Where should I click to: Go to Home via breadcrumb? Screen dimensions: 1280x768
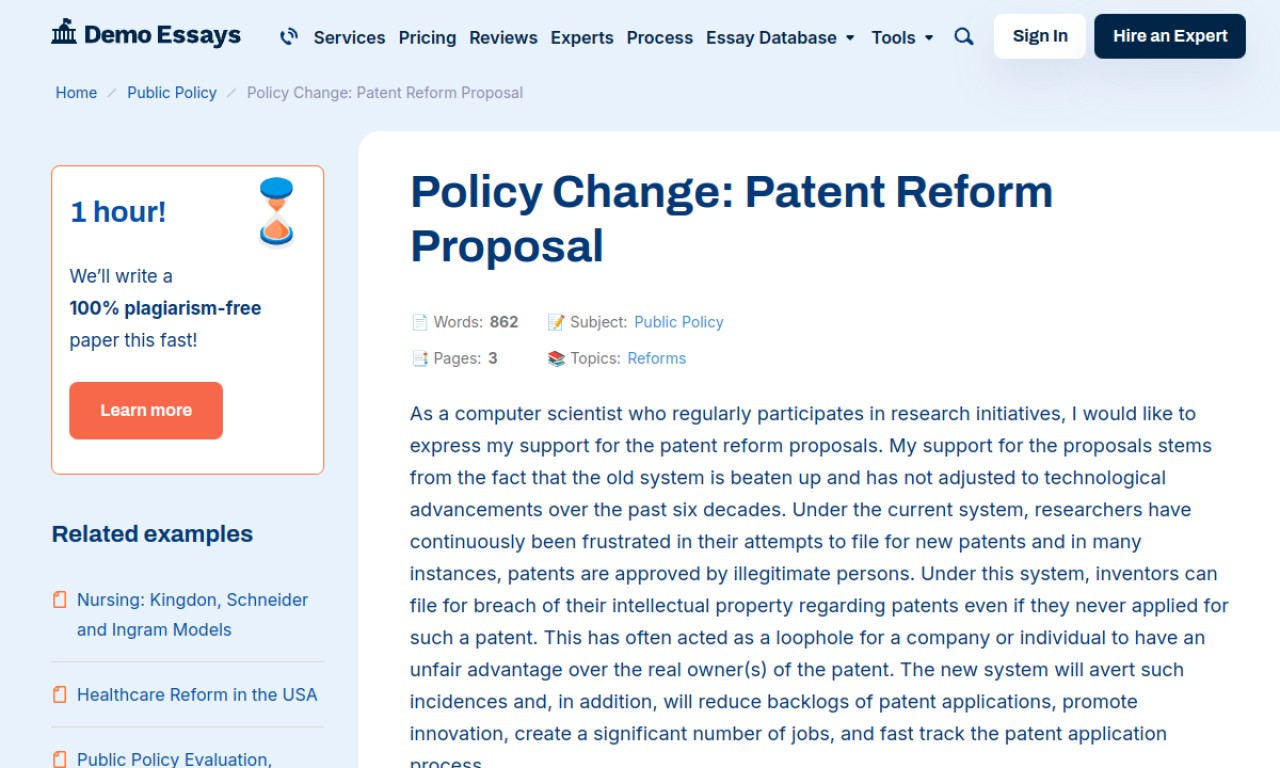click(76, 93)
